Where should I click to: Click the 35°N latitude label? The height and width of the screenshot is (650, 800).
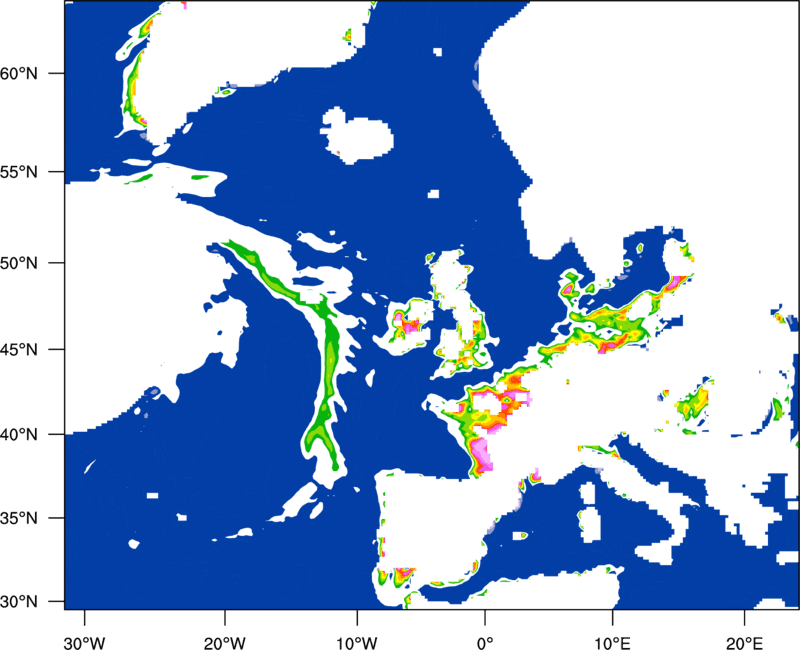(19, 518)
